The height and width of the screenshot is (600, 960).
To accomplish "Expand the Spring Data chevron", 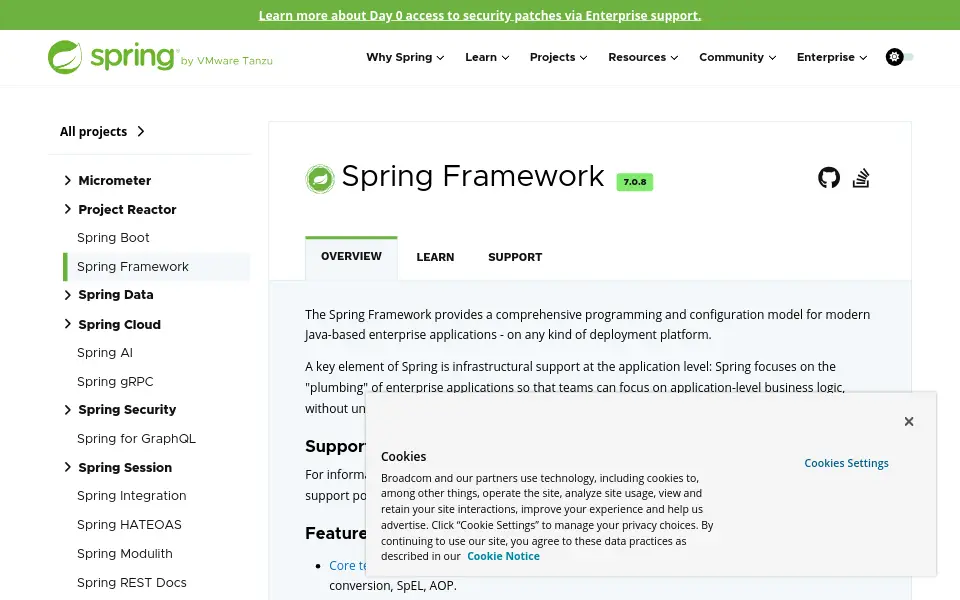I will pos(67,294).
